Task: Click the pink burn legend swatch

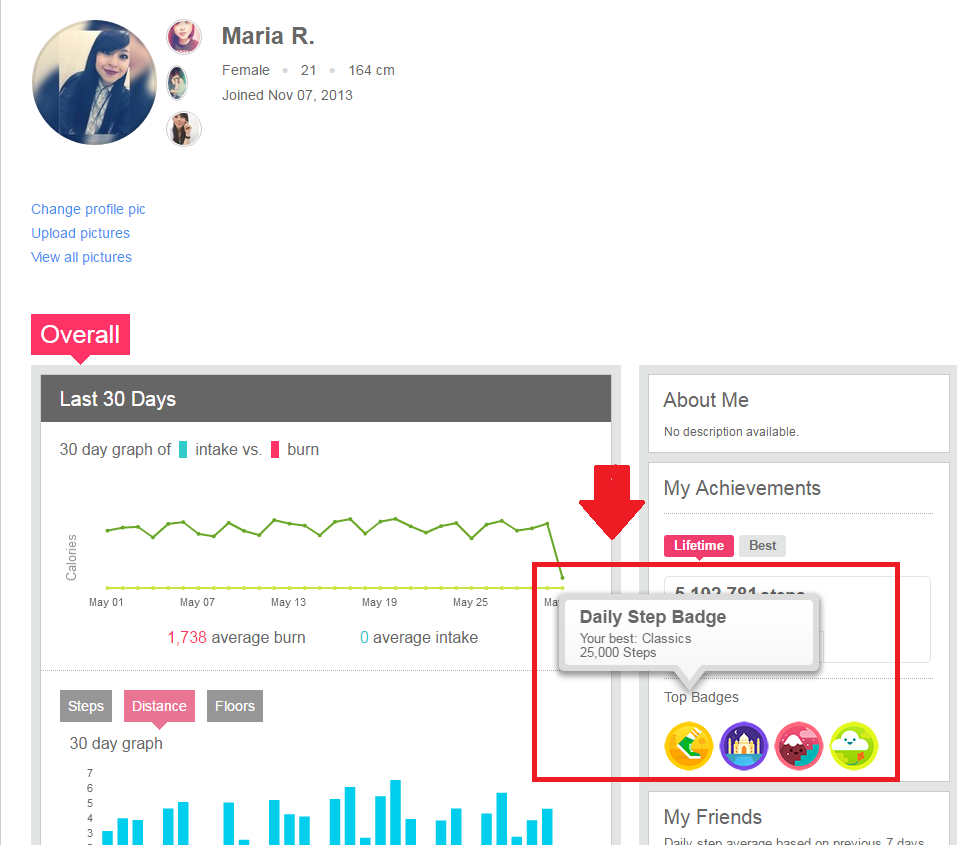Action: point(275,450)
